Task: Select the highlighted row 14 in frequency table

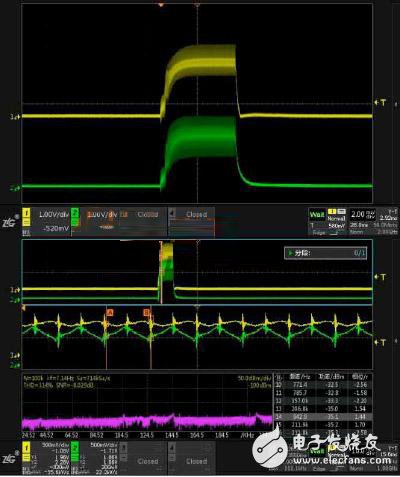Action: coord(323,417)
